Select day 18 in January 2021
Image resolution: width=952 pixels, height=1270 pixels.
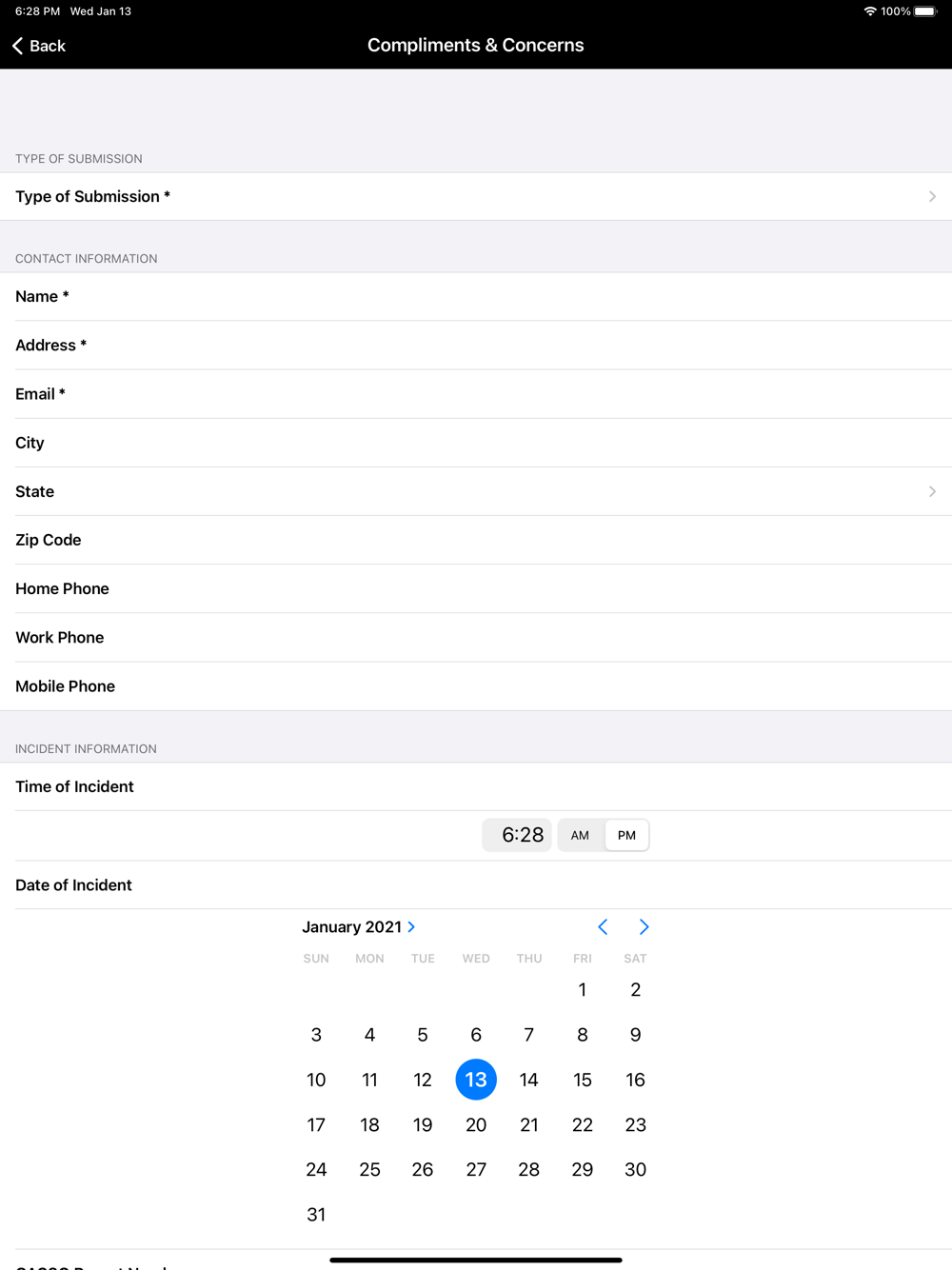click(x=369, y=1125)
